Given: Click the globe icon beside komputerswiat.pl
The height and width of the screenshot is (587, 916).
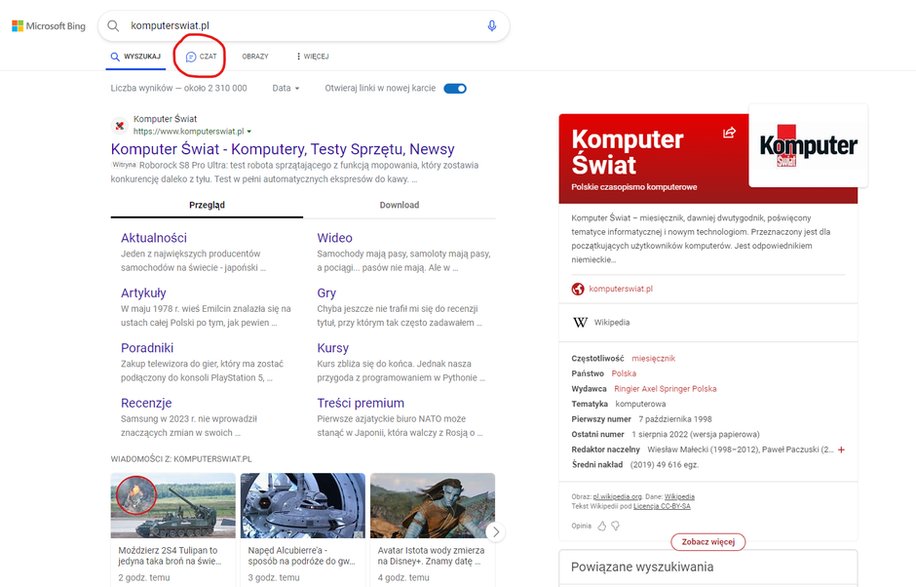Looking at the screenshot, I should click(578, 289).
